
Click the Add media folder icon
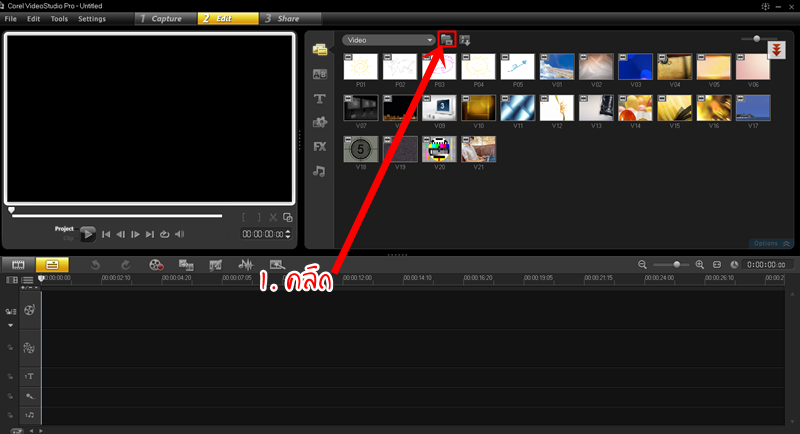point(447,40)
